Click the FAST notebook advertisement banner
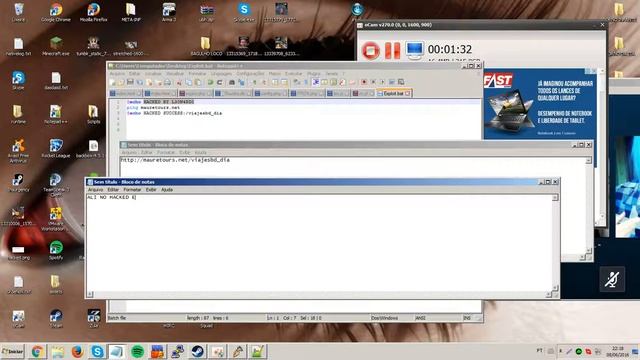Viewport: 640px width, 360px height. point(540,104)
